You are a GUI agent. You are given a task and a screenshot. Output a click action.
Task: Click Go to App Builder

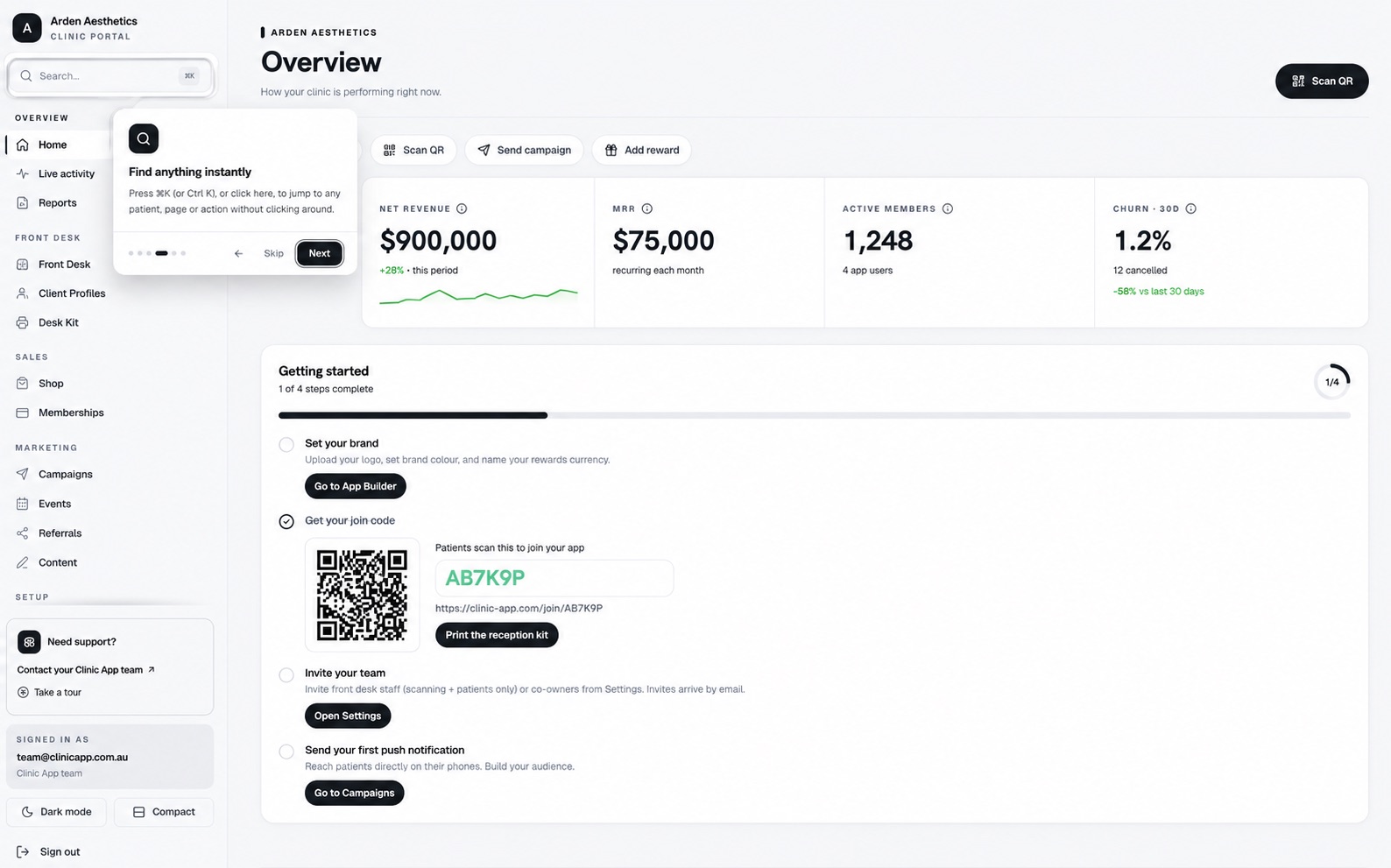click(356, 486)
